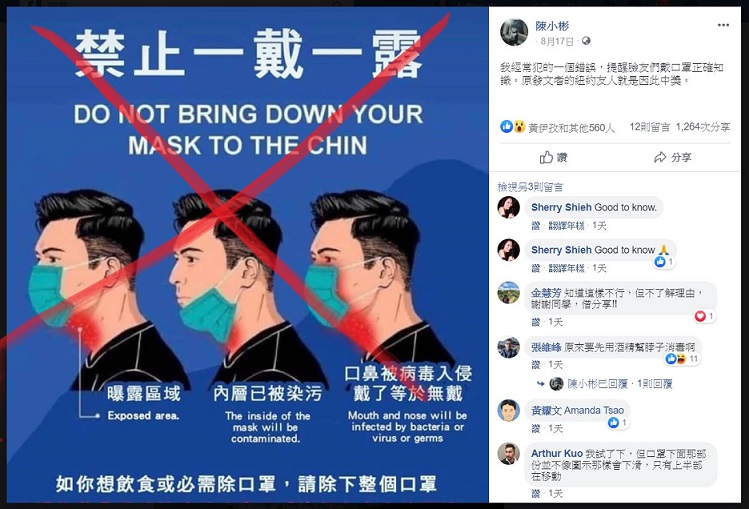Click the wow reaction emoji icon
749x509 pixels.
(x=519, y=127)
